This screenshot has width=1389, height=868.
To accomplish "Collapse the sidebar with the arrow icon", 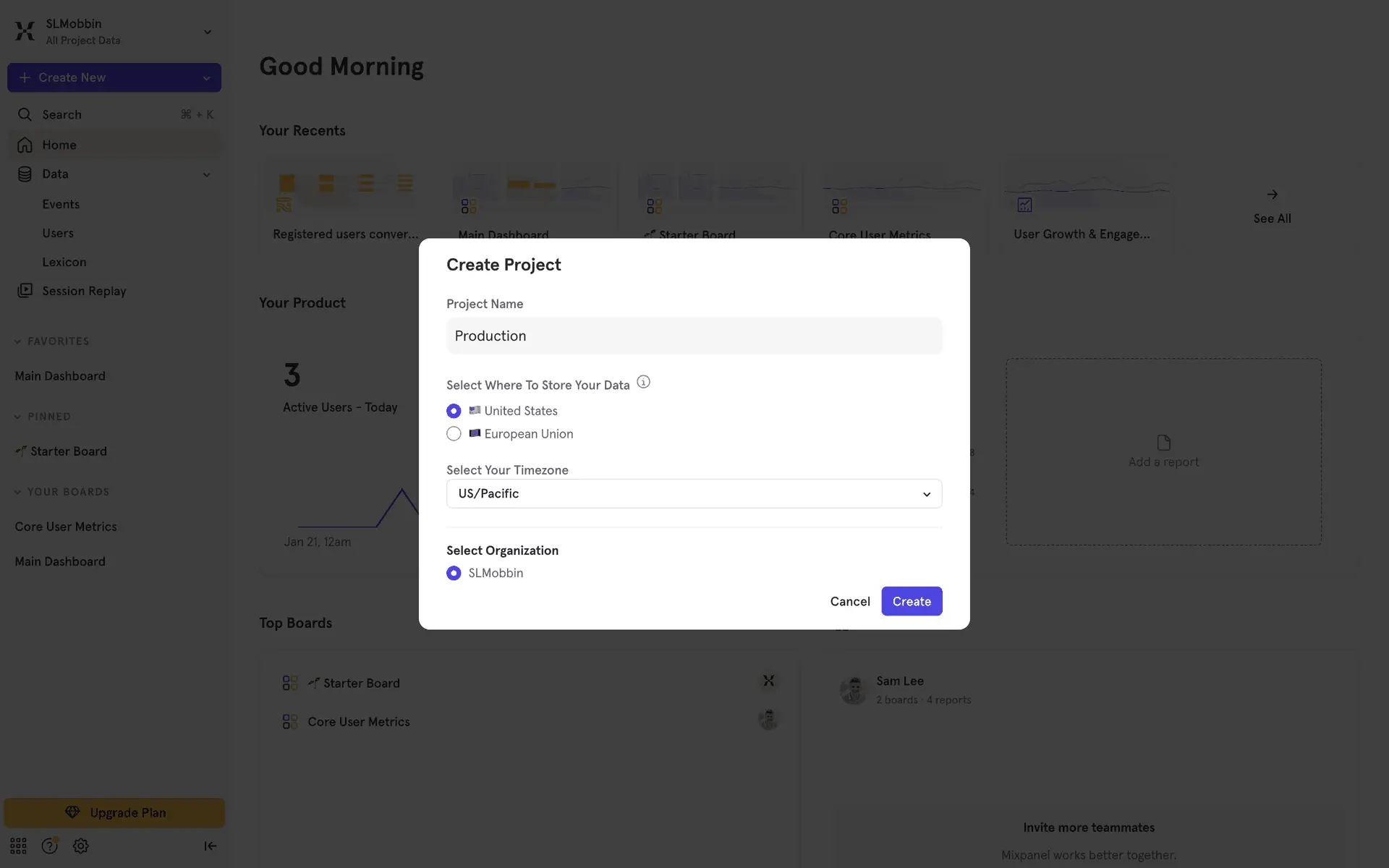I will [210, 846].
